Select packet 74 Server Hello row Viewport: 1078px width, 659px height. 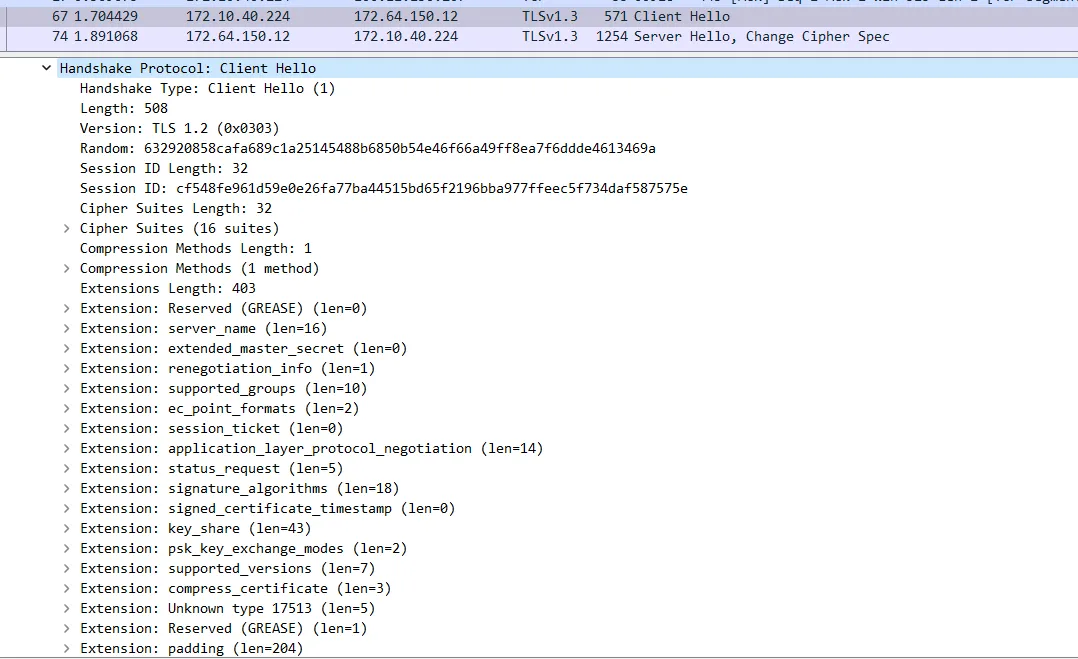coord(400,36)
